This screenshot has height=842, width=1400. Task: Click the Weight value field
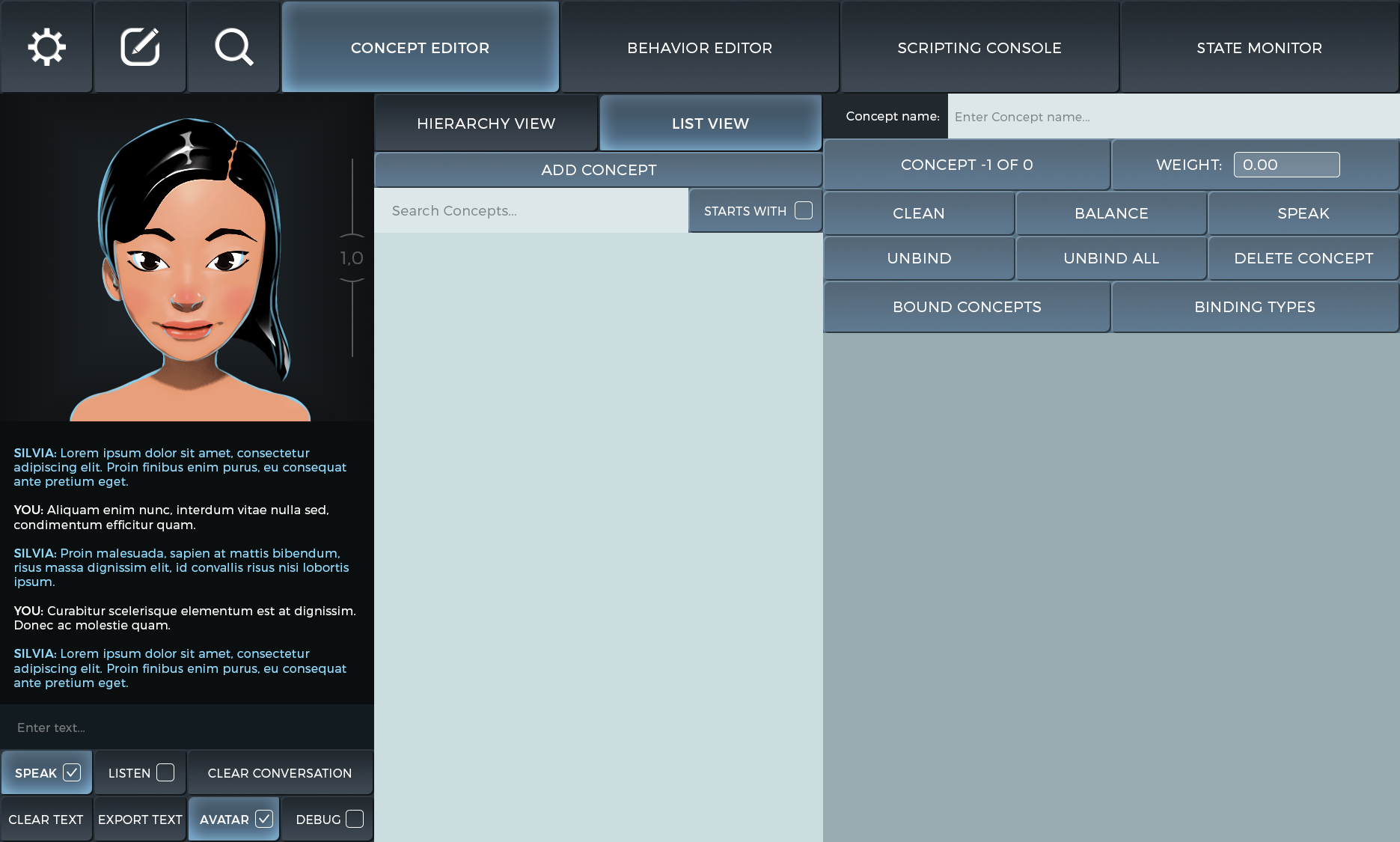pyautogui.click(x=1286, y=165)
